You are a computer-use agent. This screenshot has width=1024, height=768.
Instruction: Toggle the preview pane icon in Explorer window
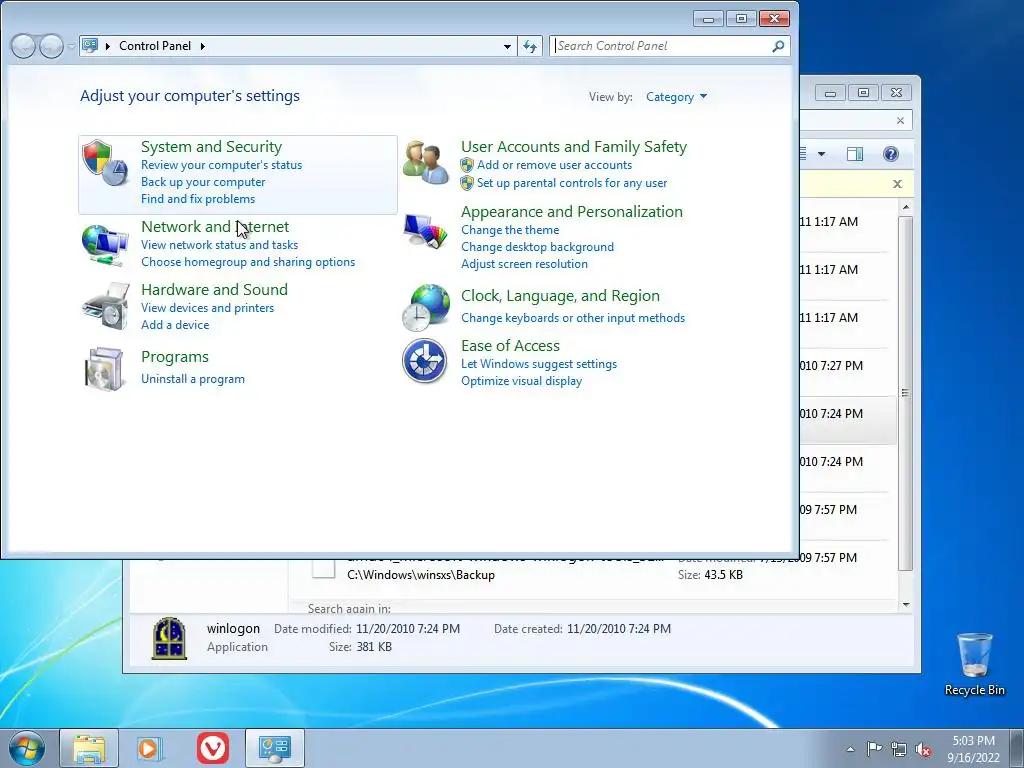point(855,154)
